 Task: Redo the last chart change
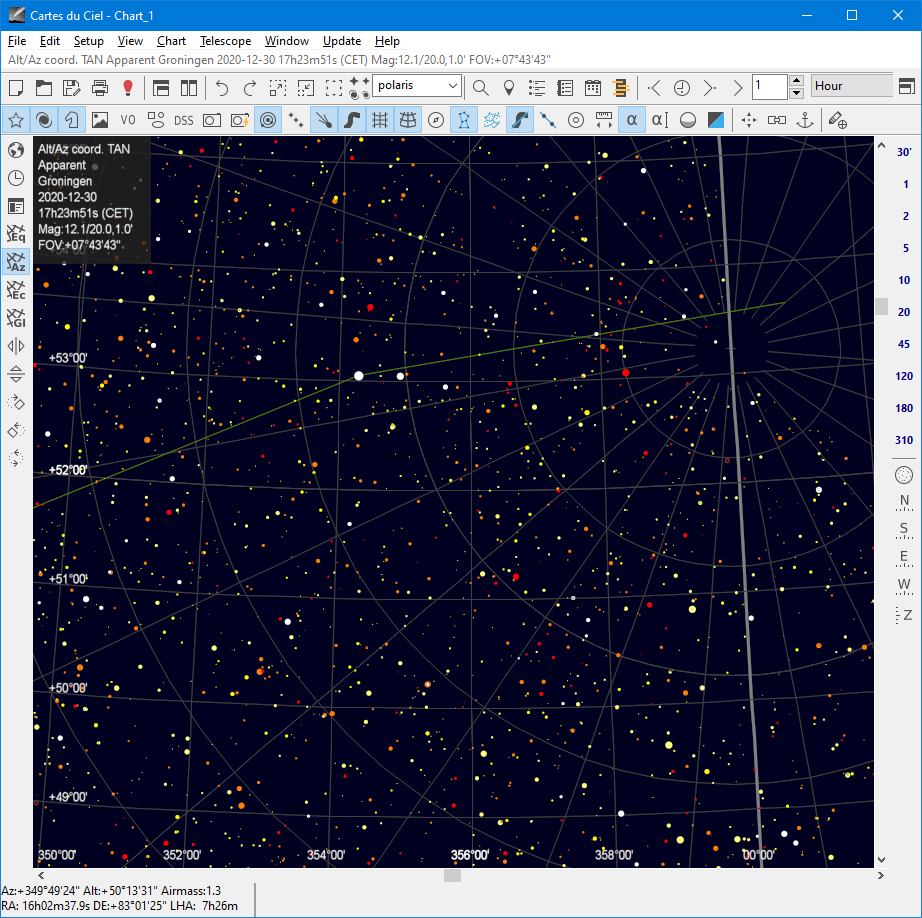[x=250, y=88]
